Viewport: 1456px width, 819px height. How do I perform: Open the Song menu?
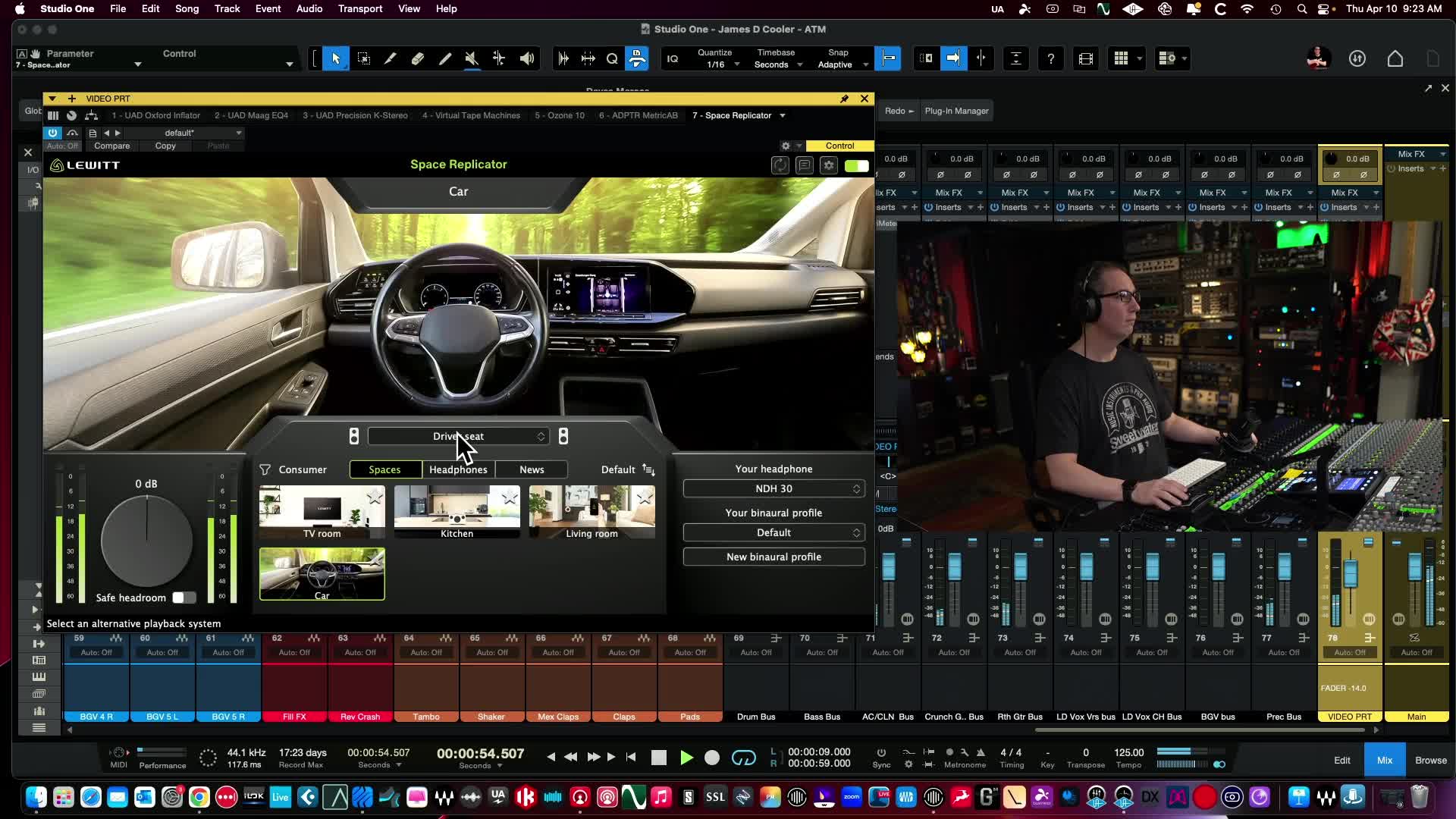187,8
